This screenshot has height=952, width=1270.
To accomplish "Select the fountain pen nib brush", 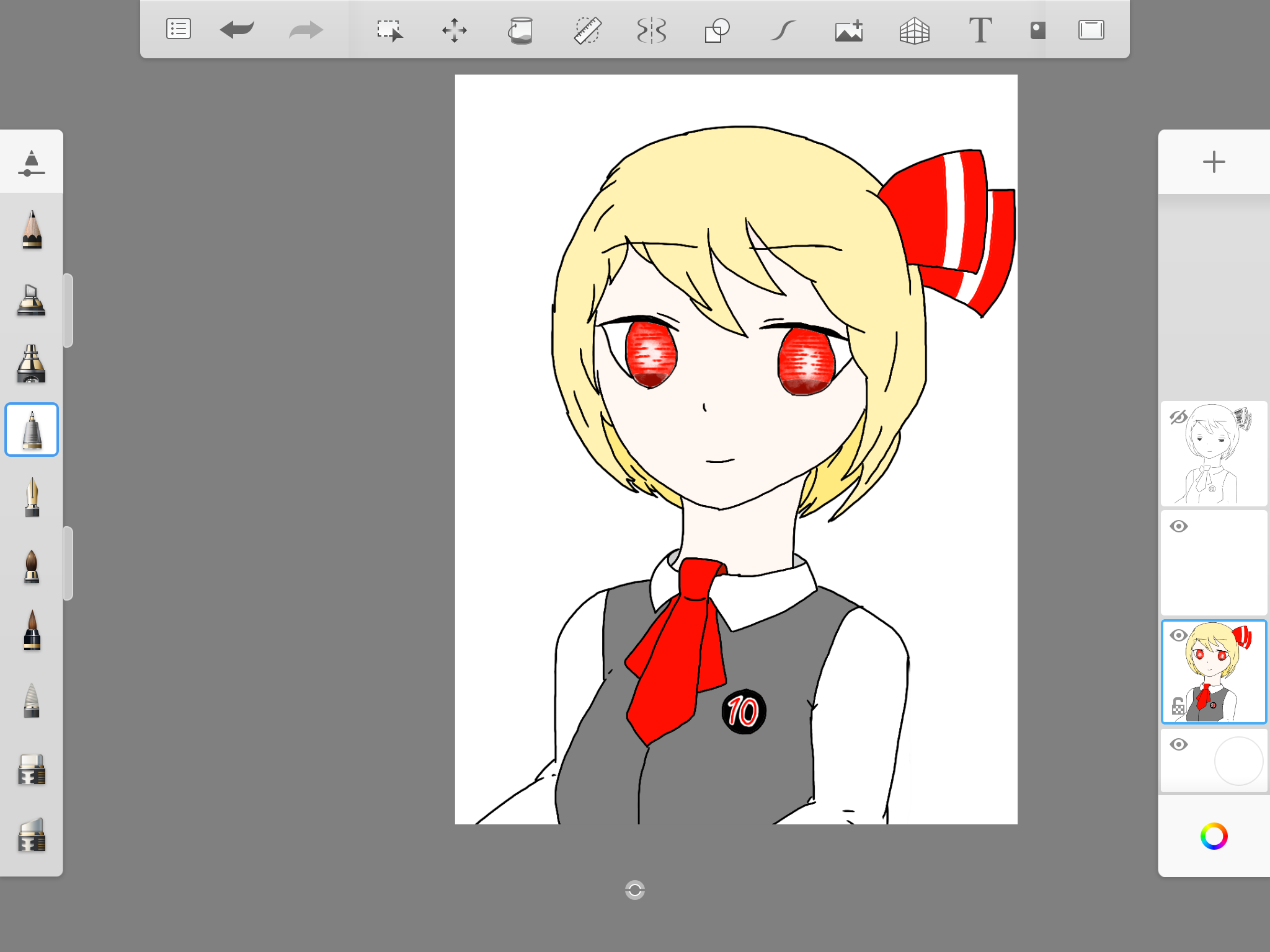I will tap(32, 496).
